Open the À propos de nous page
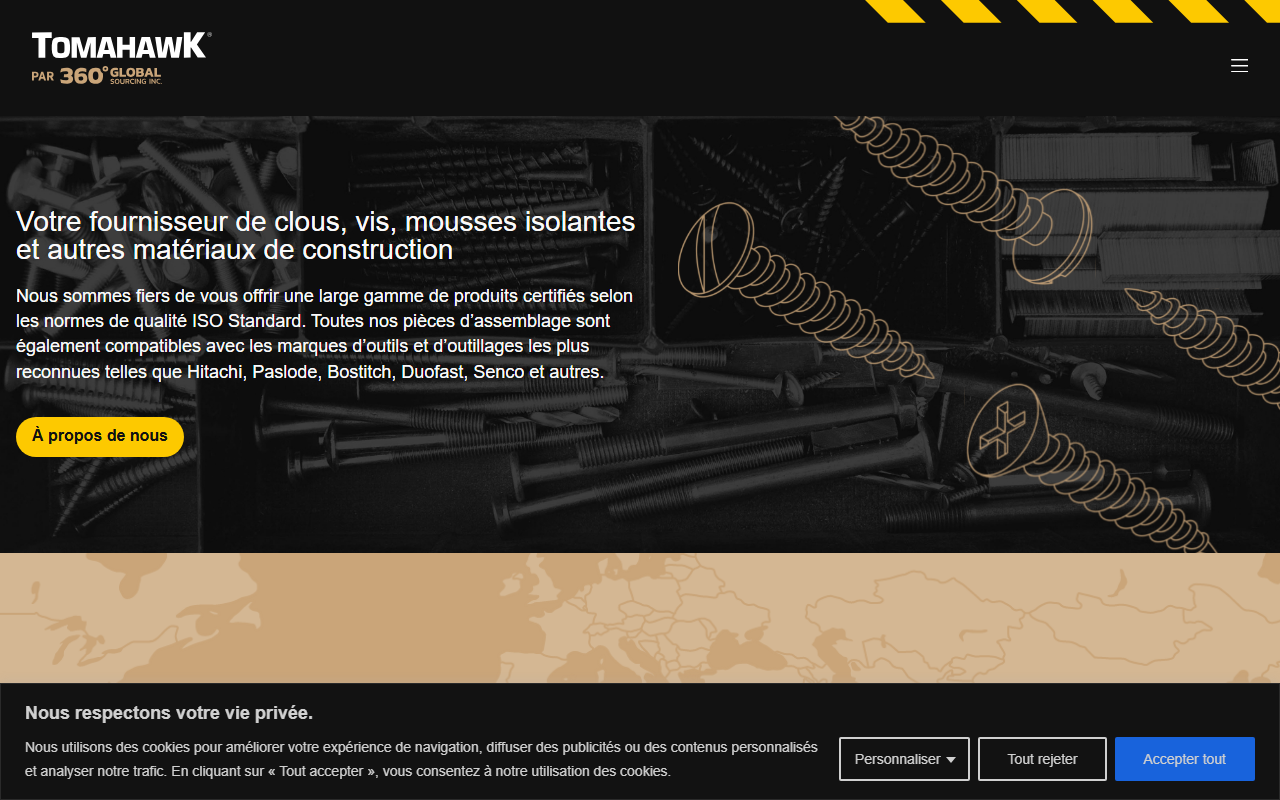 (100, 437)
